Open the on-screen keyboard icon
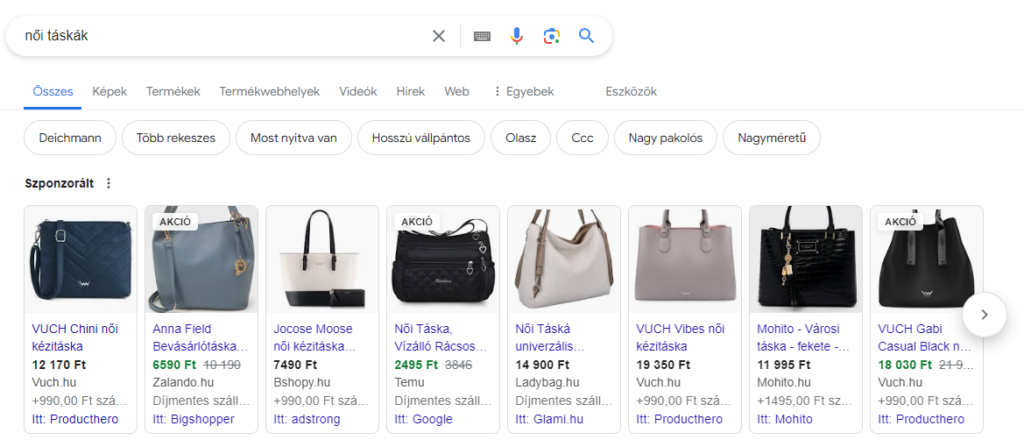 pos(482,36)
